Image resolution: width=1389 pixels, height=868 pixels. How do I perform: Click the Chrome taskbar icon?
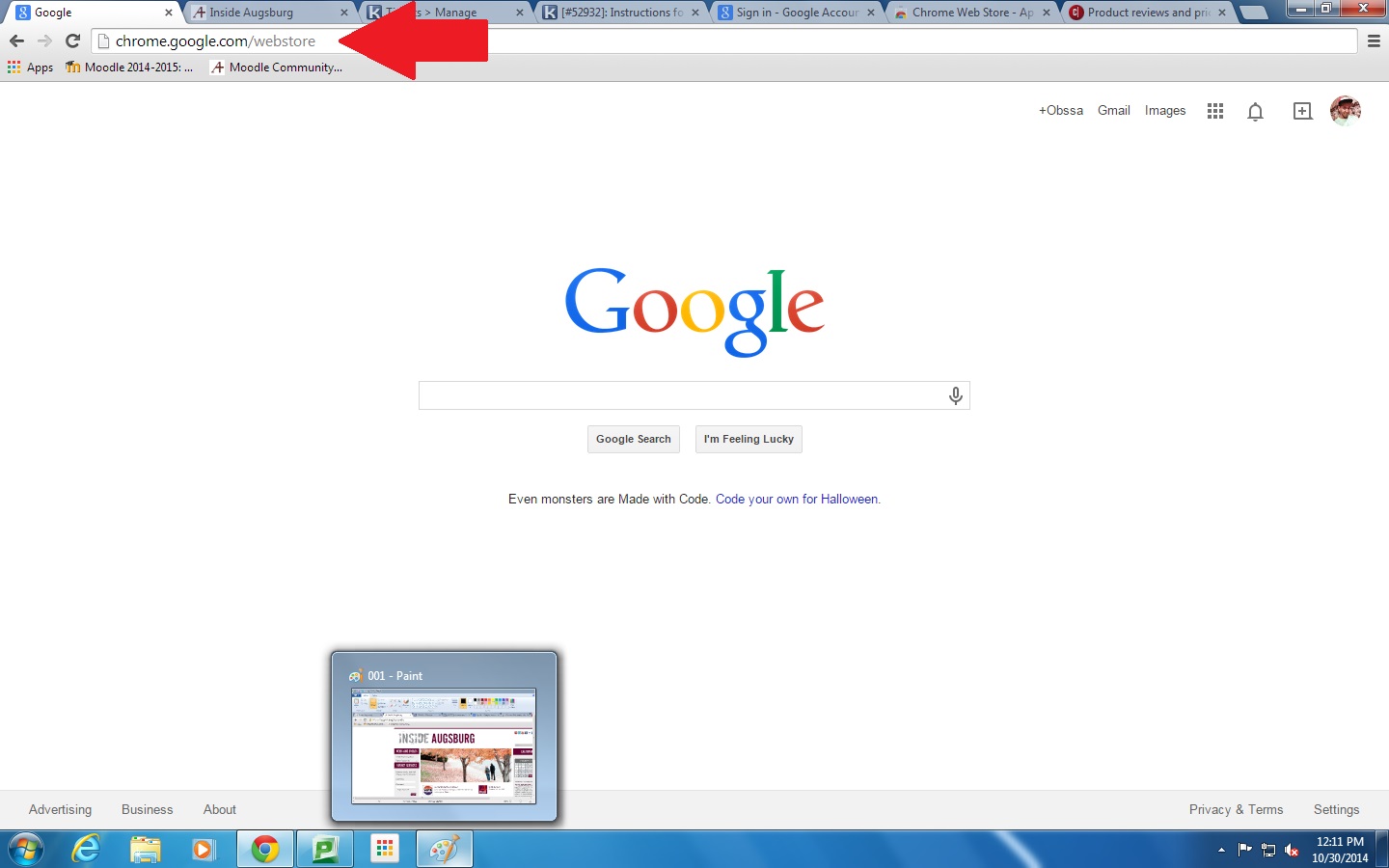click(265, 850)
